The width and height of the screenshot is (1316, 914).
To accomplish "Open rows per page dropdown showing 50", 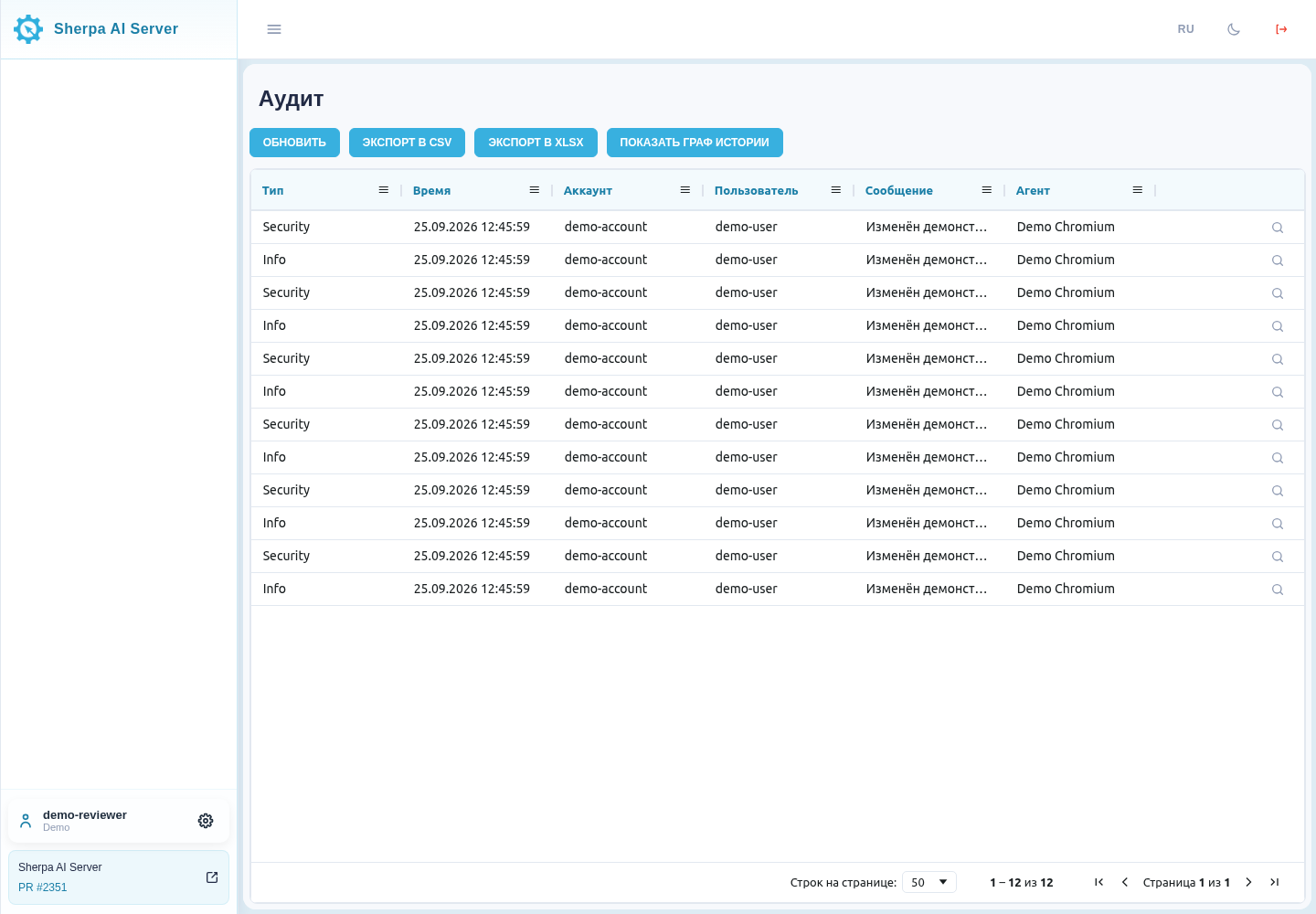I will pos(929,882).
